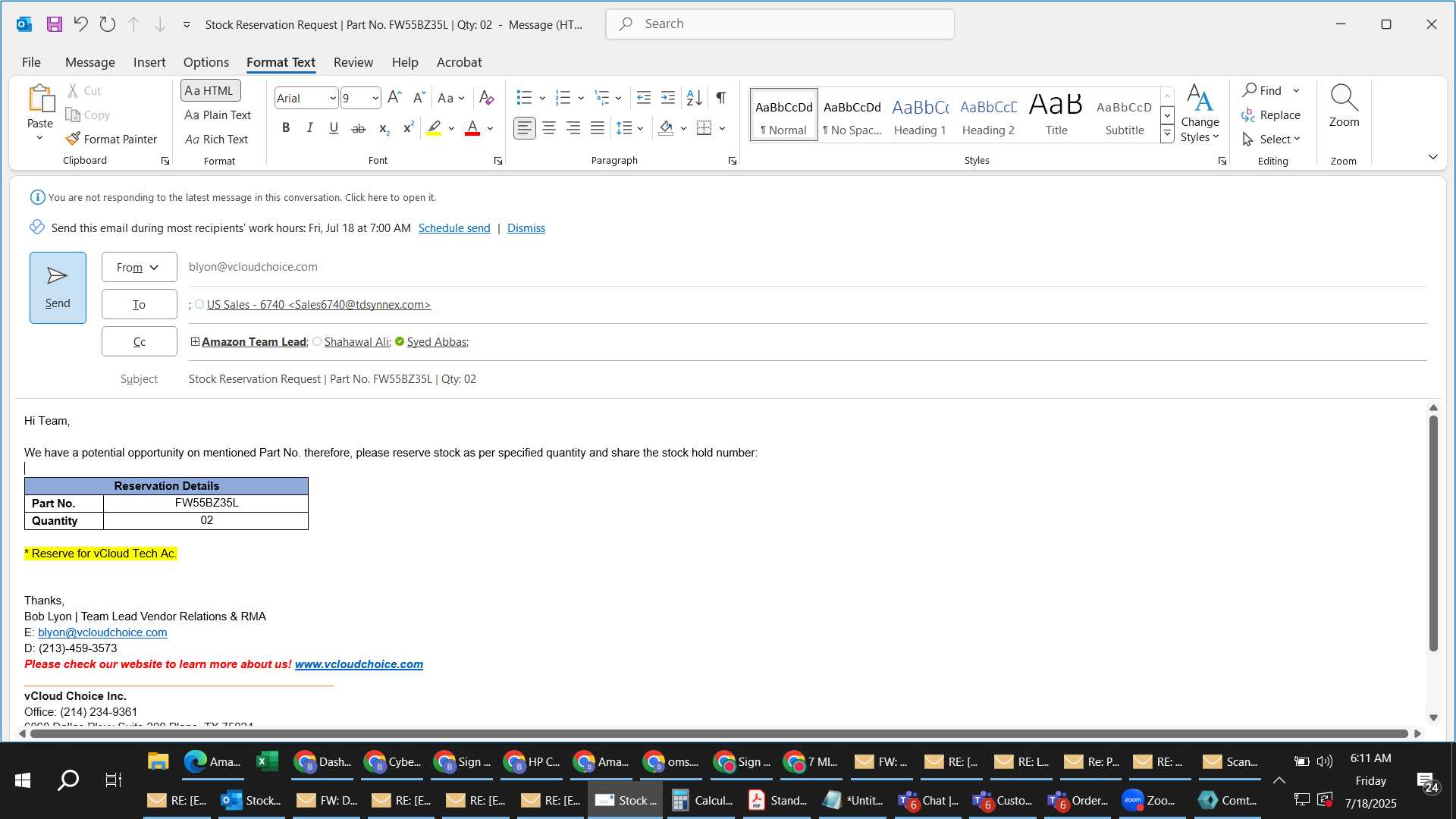Viewport: 1456px width, 819px height.
Task: Open Change Styles menu
Action: pos(1200,114)
